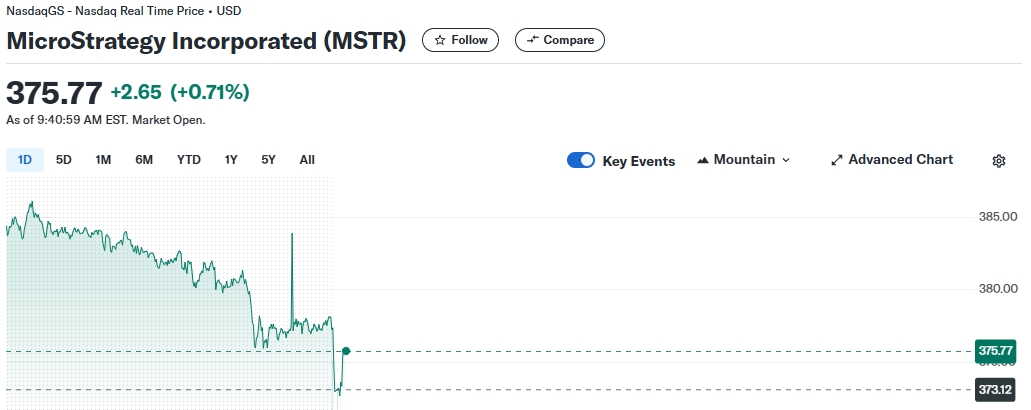Show the 1M chart range

pyautogui.click(x=103, y=159)
